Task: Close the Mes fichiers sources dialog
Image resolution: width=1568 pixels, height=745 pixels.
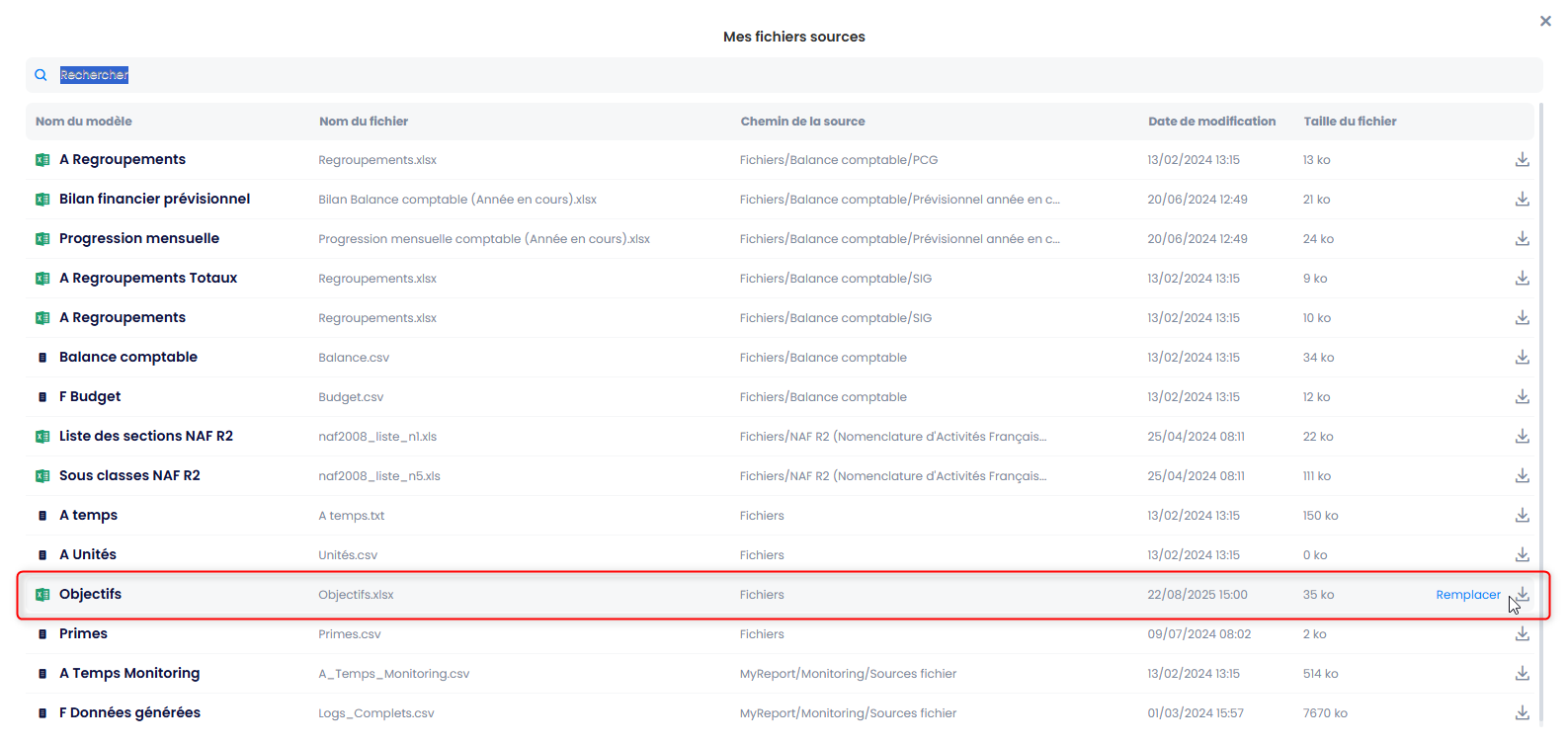Action: (x=1545, y=21)
